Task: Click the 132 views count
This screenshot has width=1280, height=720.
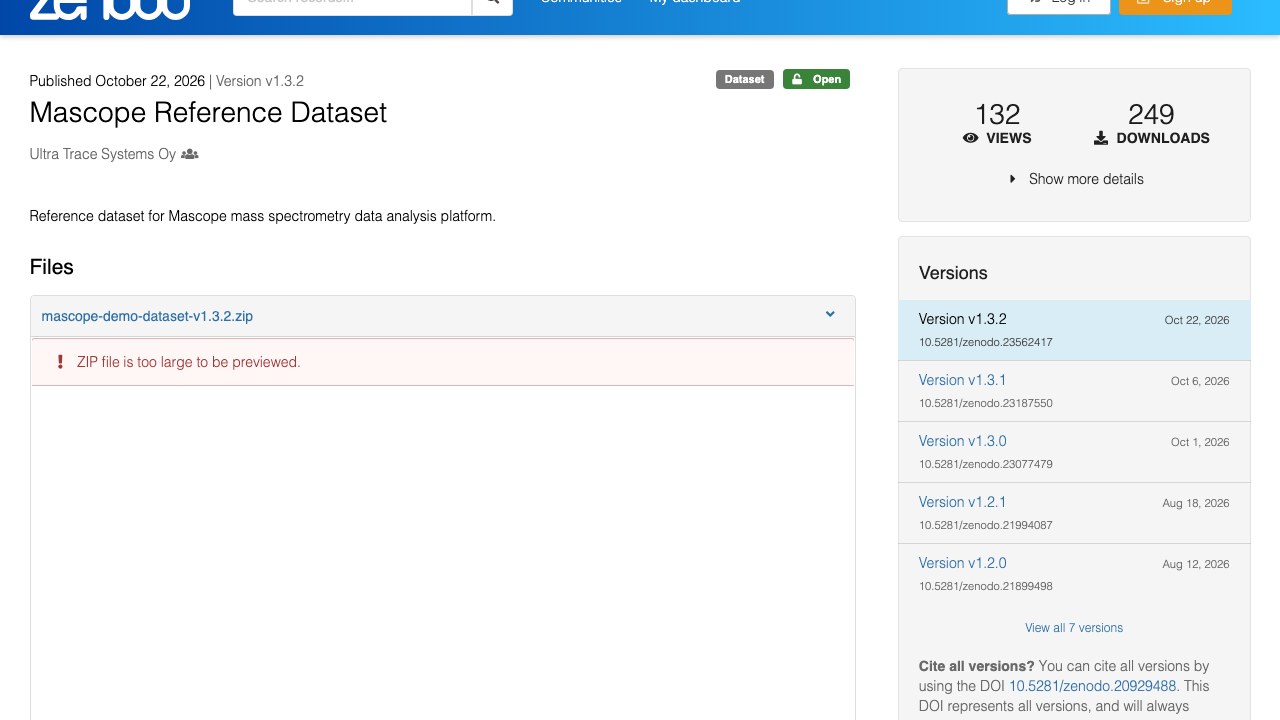Action: point(997,114)
